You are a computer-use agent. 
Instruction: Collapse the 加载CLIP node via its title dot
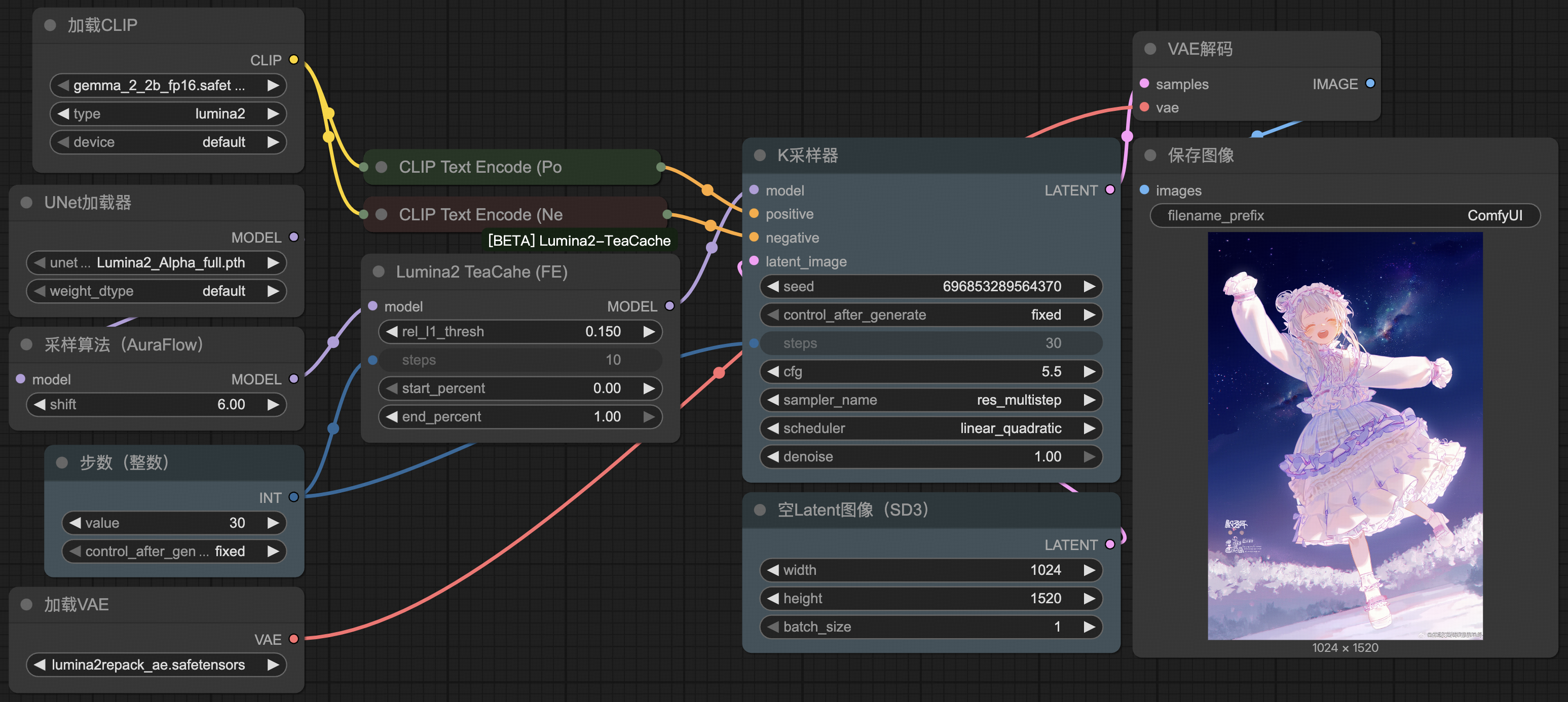click(x=51, y=25)
